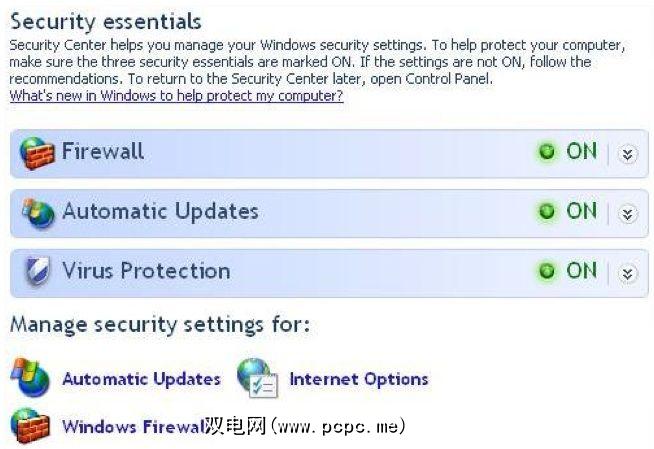Click the Firewall header title text

click(103, 152)
